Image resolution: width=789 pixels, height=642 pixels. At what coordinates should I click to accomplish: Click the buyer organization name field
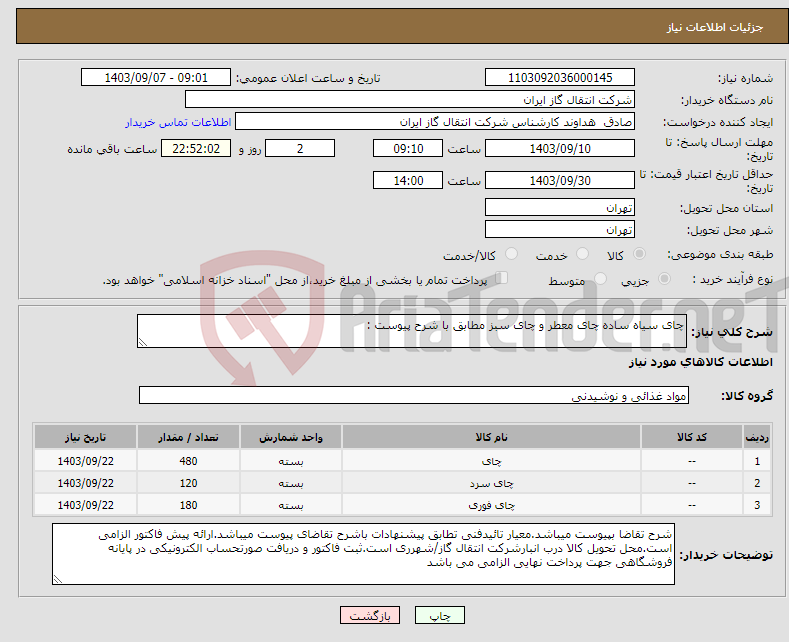(410, 100)
